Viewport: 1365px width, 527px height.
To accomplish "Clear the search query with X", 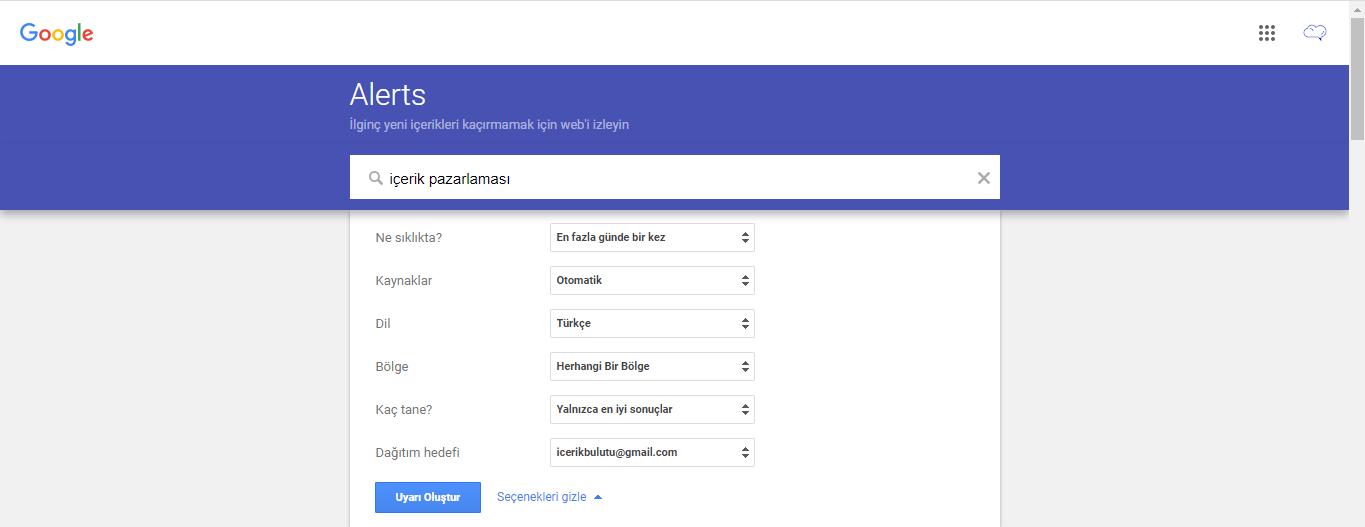I will coord(983,178).
